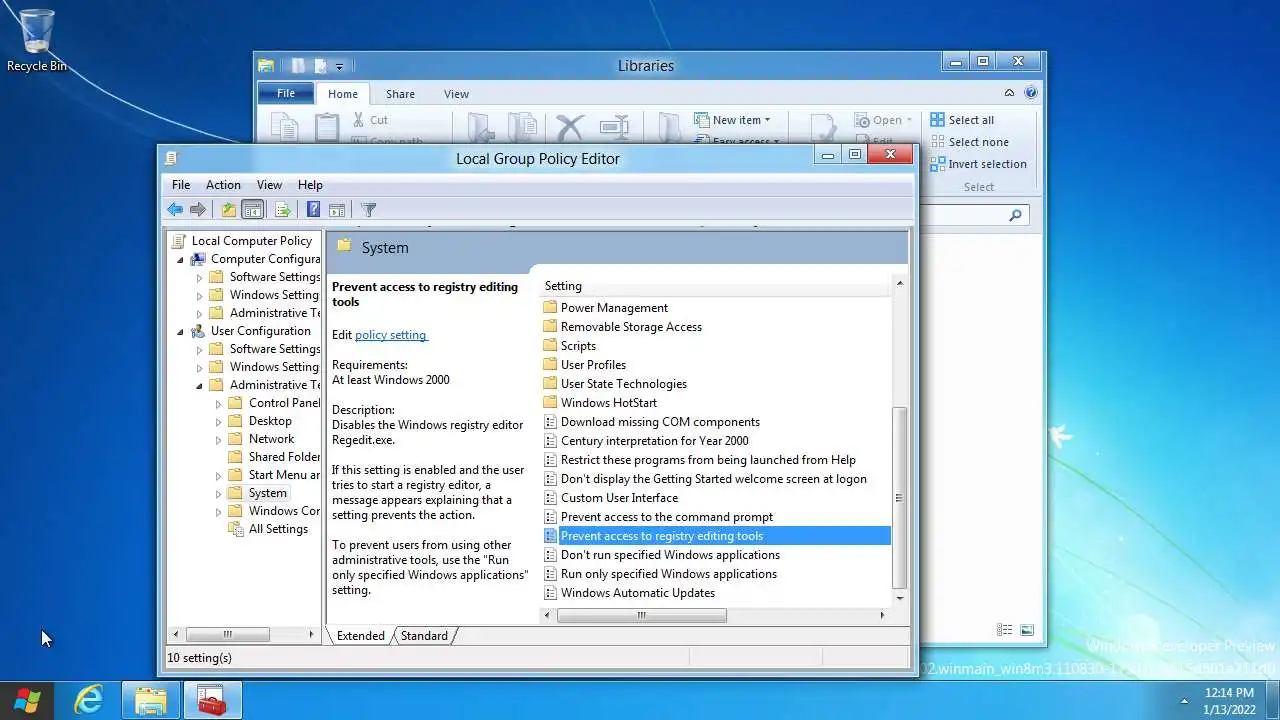Click the red toolbox taskbar icon
1280x720 pixels.
[x=212, y=701]
